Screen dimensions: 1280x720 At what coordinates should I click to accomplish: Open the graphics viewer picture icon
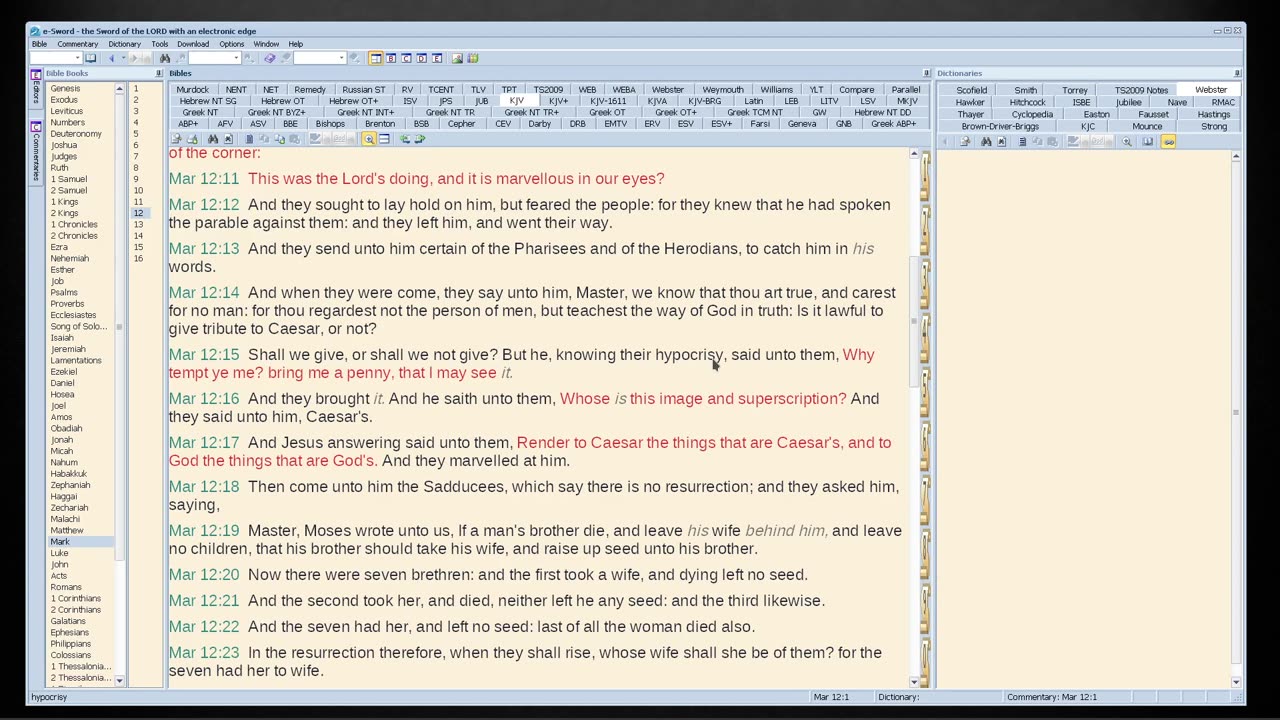click(457, 58)
